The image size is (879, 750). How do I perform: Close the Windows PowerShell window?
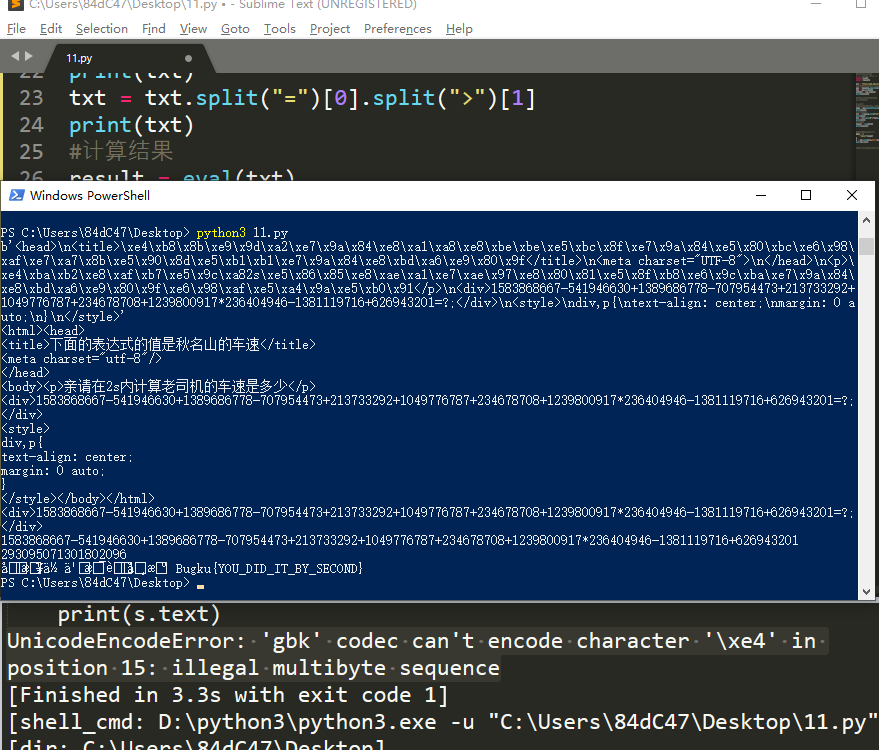(x=852, y=195)
